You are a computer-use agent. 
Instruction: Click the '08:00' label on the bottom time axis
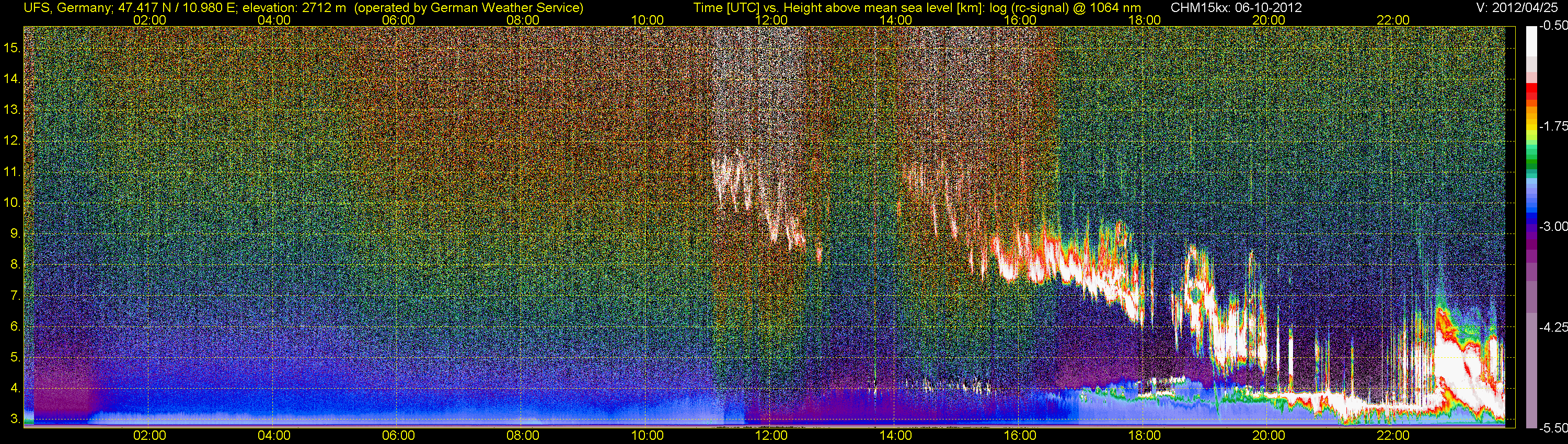click(523, 436)
